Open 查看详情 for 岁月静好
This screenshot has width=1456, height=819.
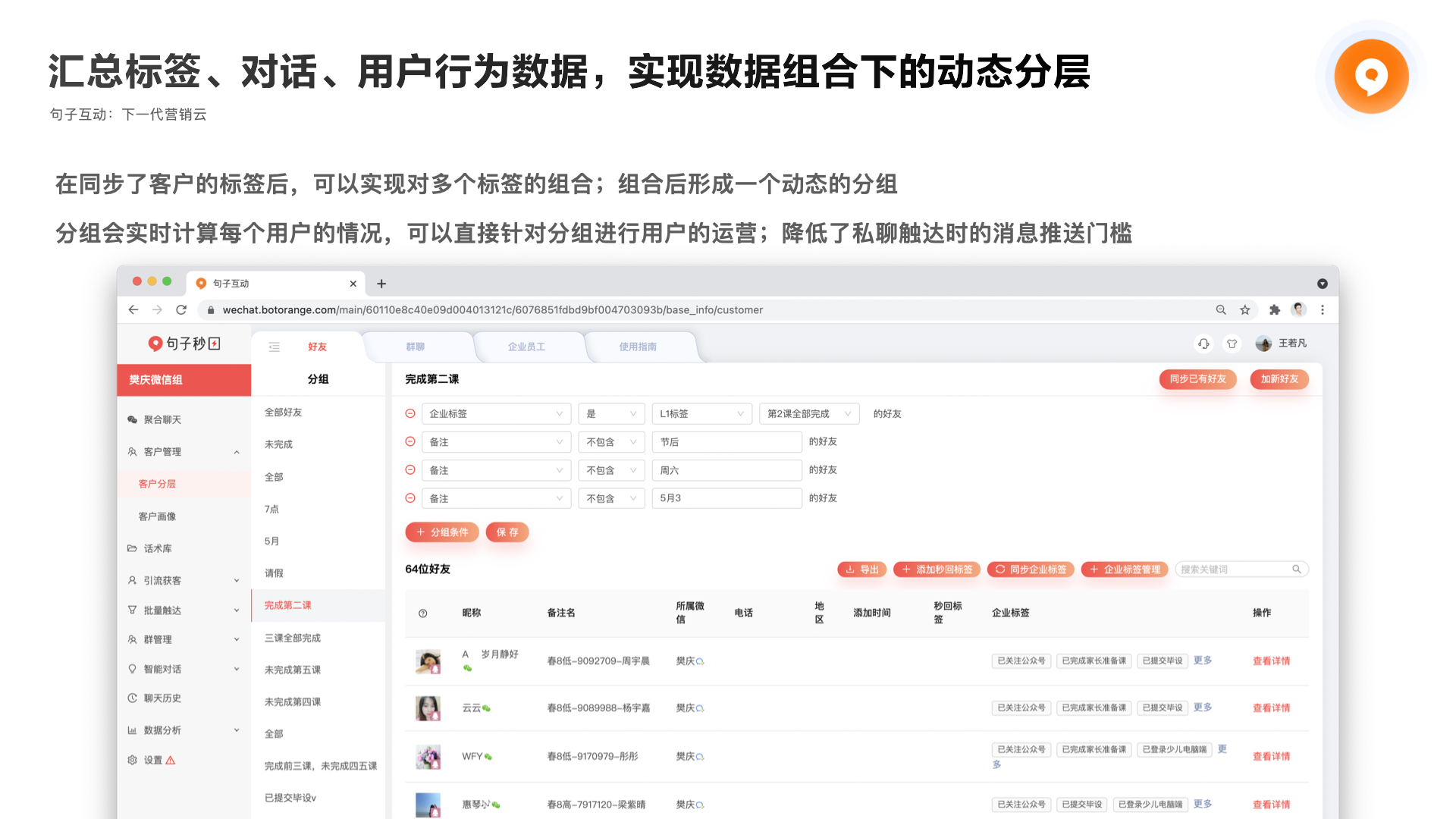[1271, 661]
